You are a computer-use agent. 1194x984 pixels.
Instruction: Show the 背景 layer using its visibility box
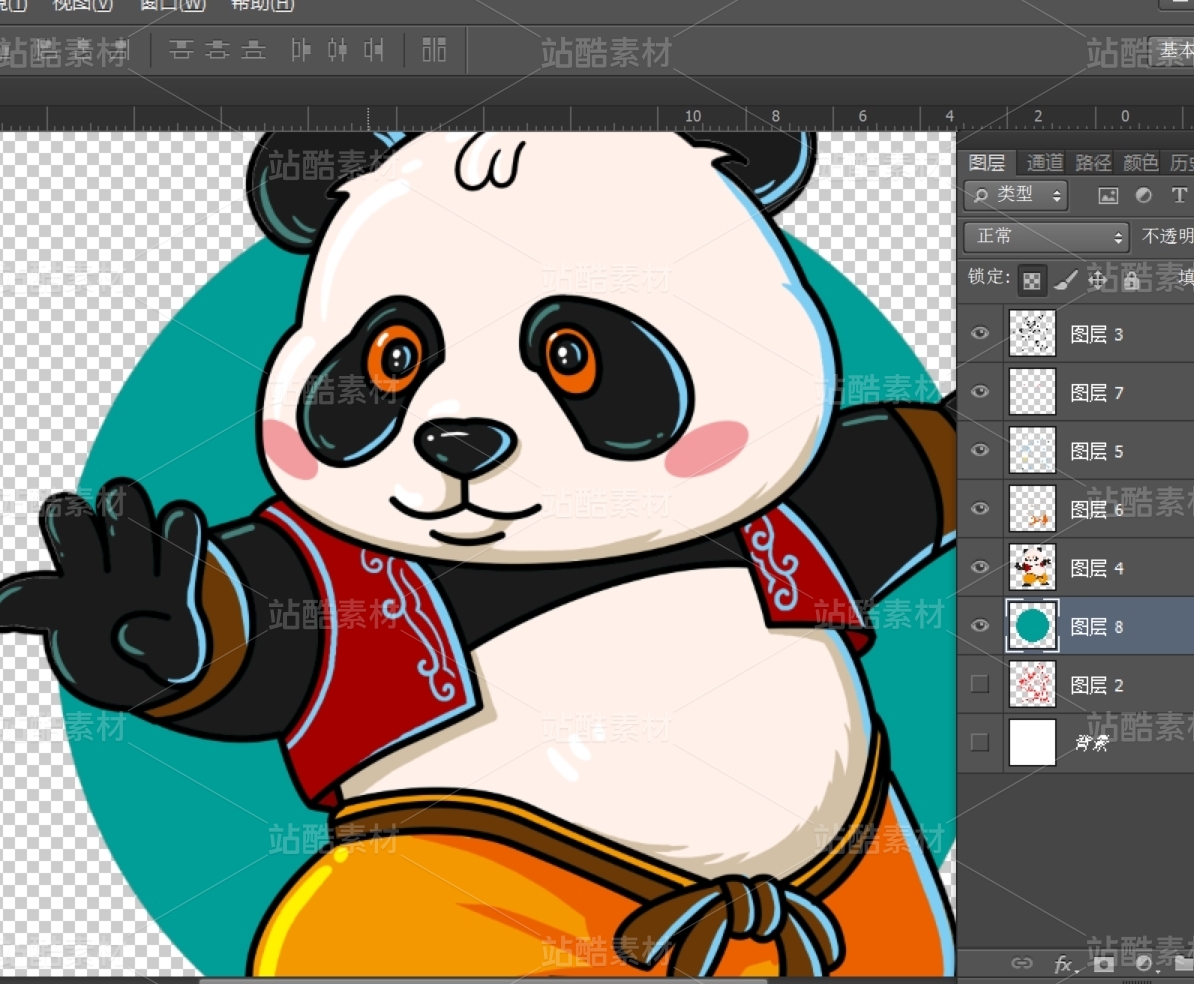pos(980,742)
